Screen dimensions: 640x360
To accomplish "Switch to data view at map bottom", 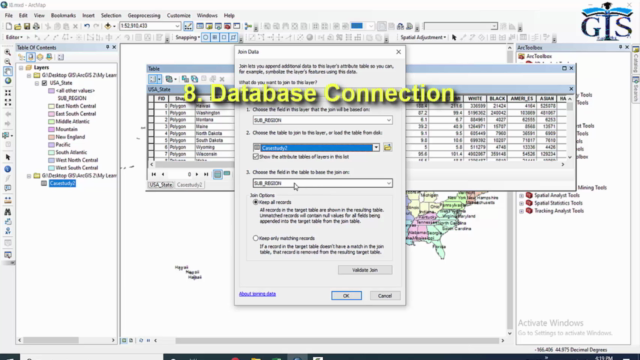I will [x=124, y=340].
